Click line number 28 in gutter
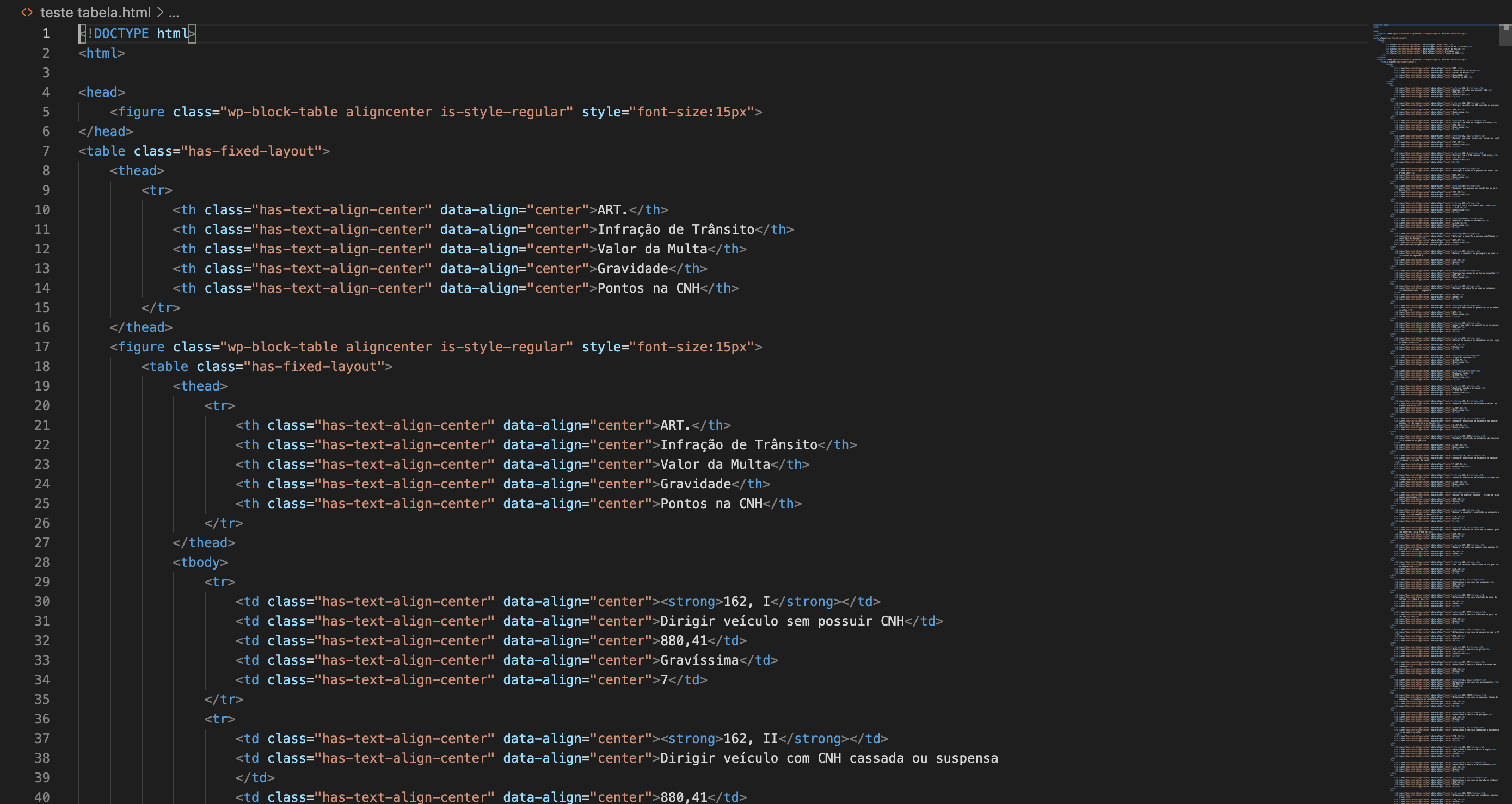Viewport: 1512px width, 804px height. (x=42, y=562)
